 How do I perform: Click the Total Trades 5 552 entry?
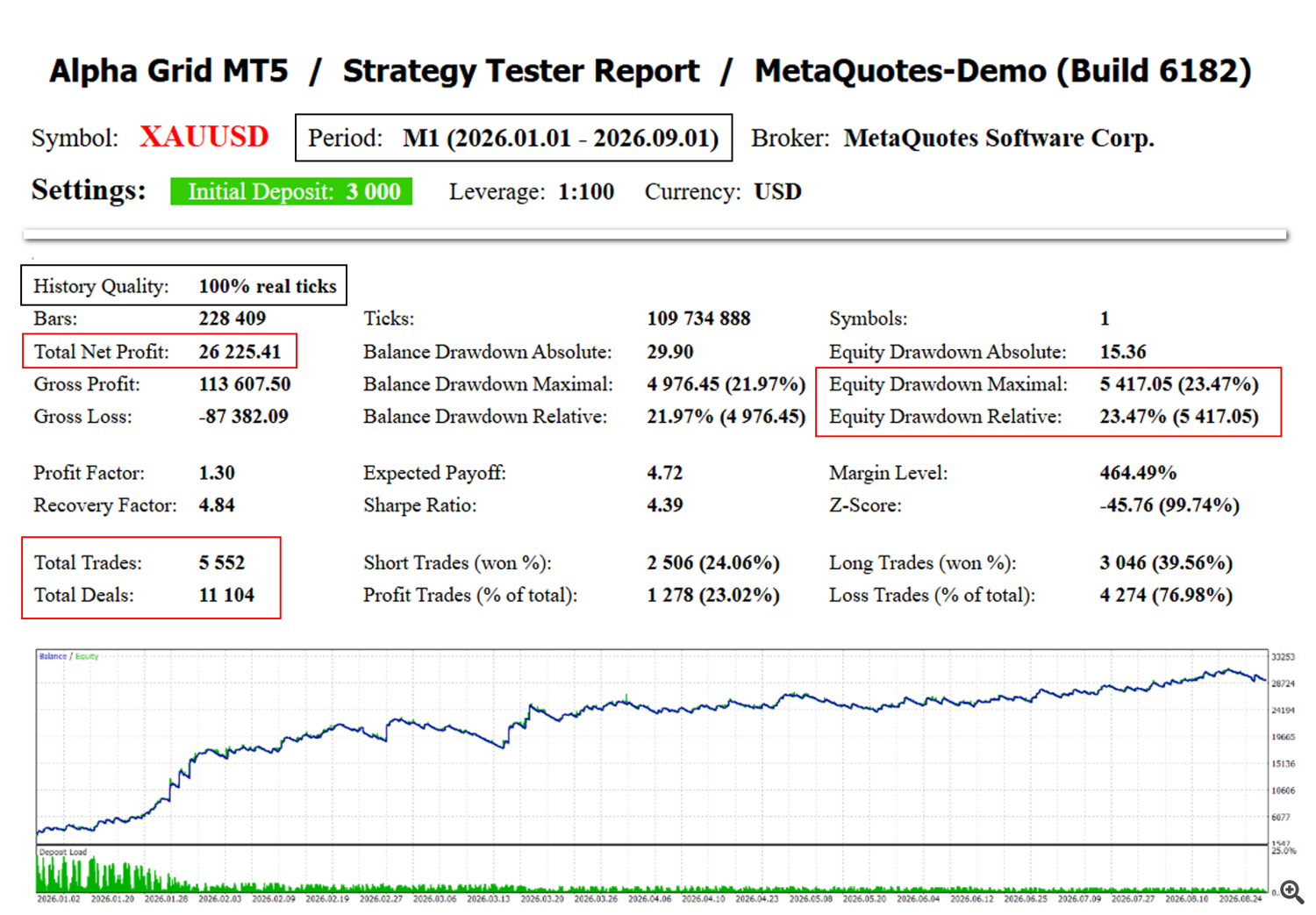pos(139,562)
